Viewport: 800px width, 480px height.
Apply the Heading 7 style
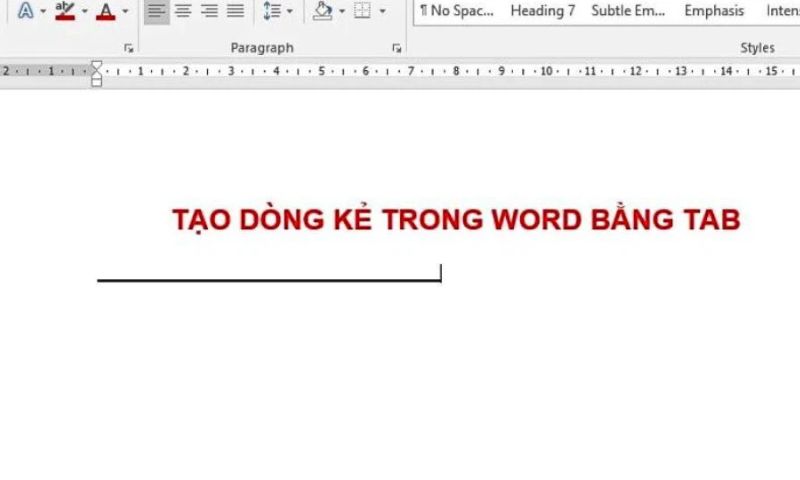click(543, 11)
